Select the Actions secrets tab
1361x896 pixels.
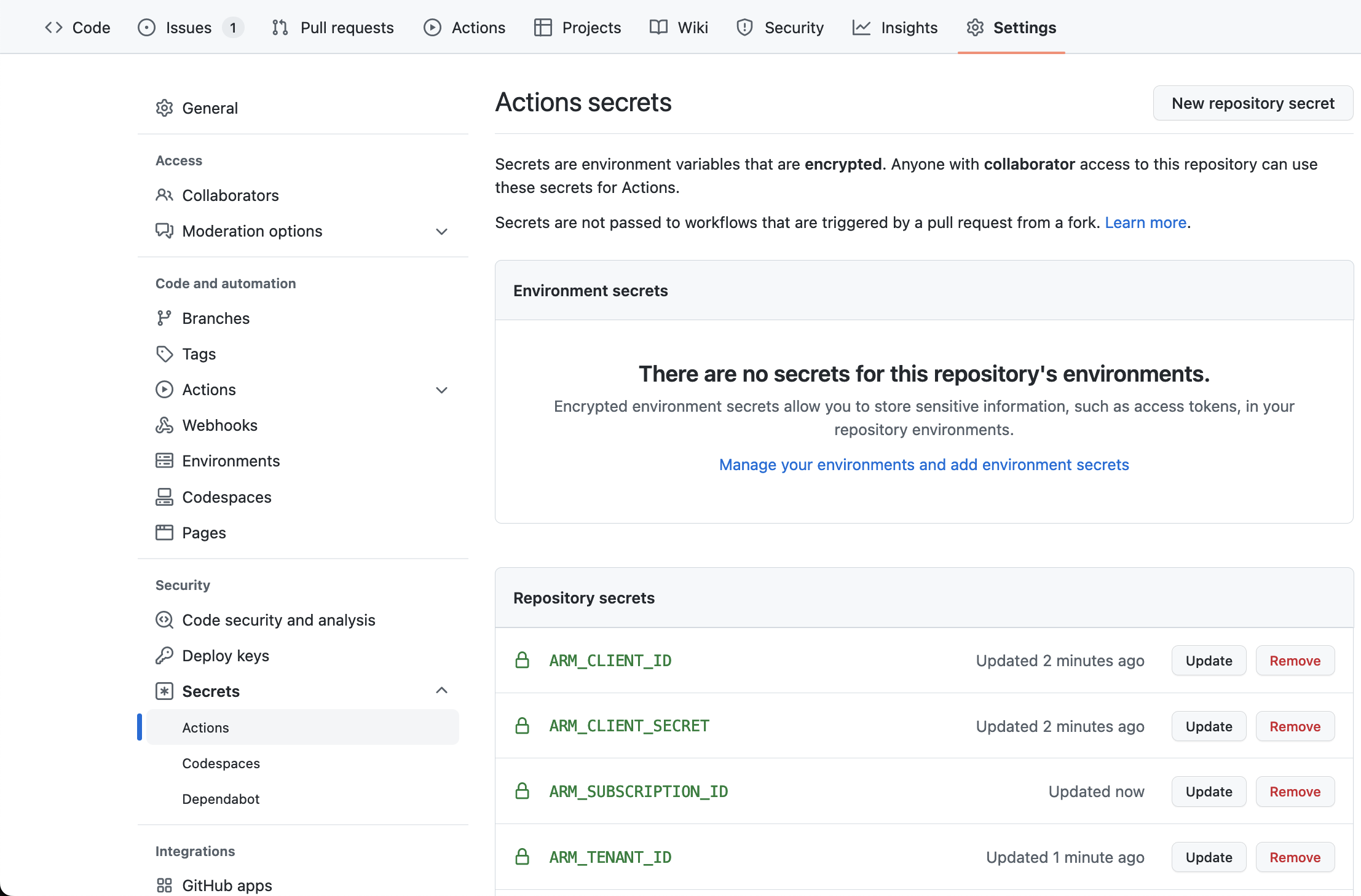[x=205, y=727]
